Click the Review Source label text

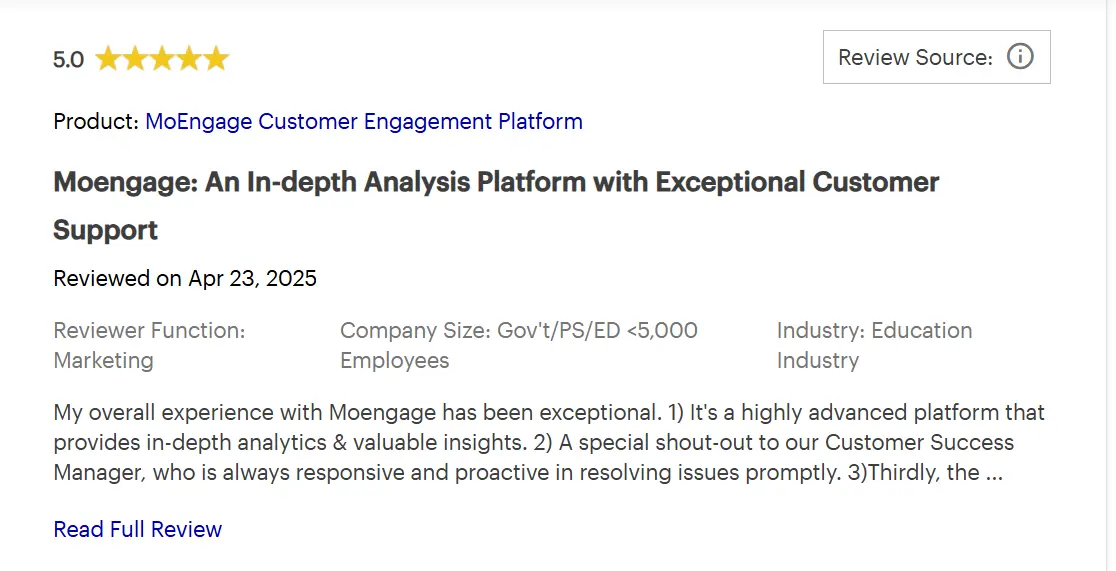coord(914,58)
